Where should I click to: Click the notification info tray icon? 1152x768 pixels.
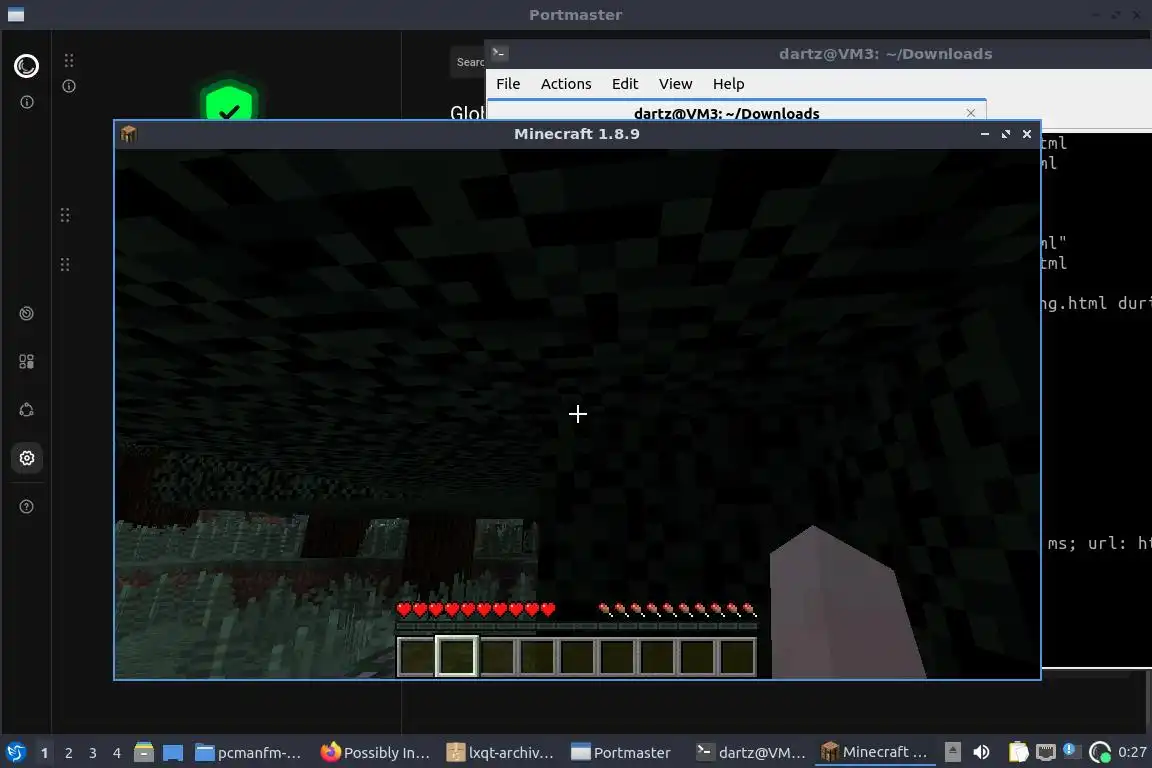click(x=1070, y=751)
